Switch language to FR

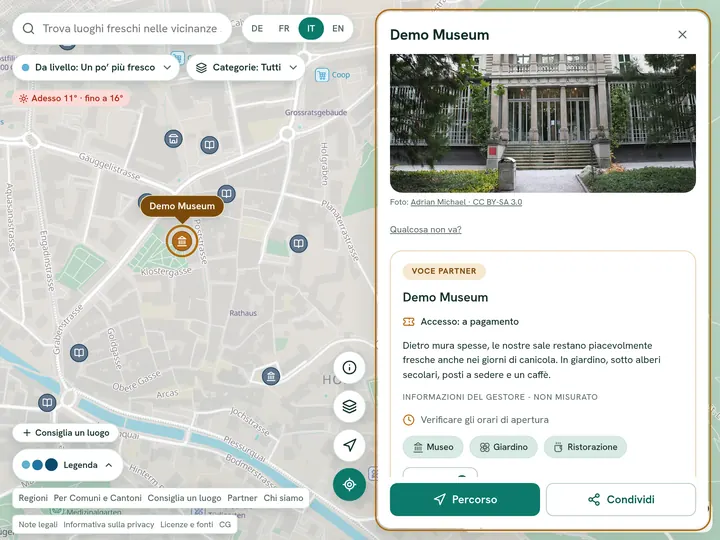pos(284,28)
